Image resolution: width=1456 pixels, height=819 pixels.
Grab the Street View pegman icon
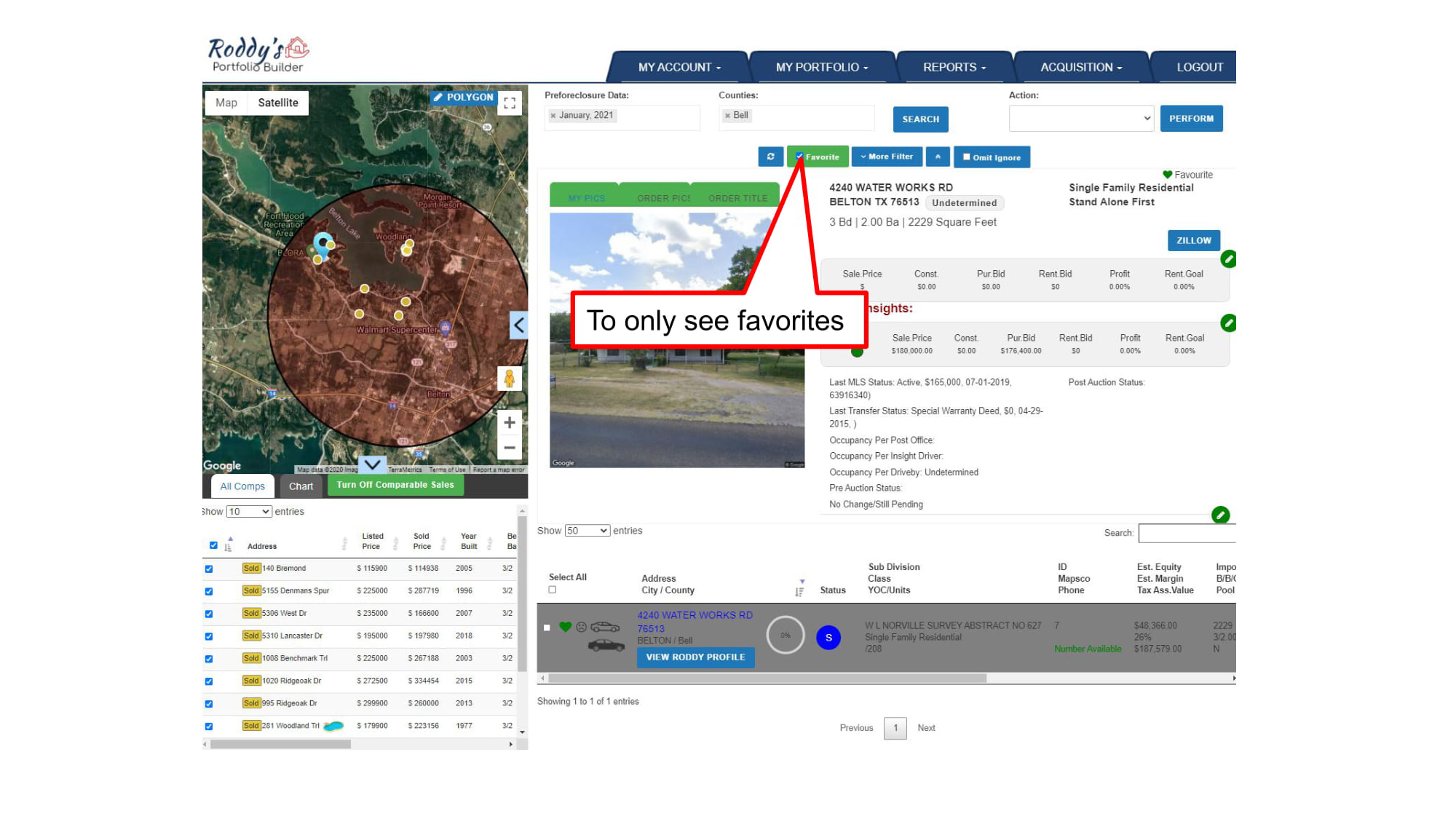click(x=510, y=379)
